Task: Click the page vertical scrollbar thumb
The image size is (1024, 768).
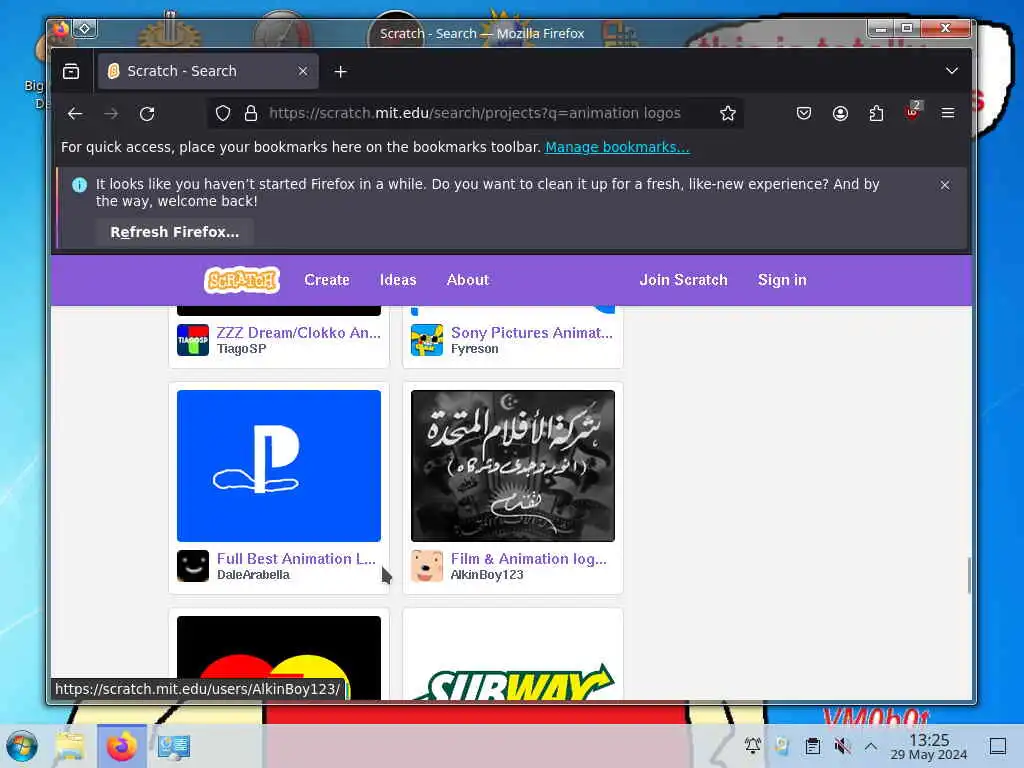Action: (969, 575)
